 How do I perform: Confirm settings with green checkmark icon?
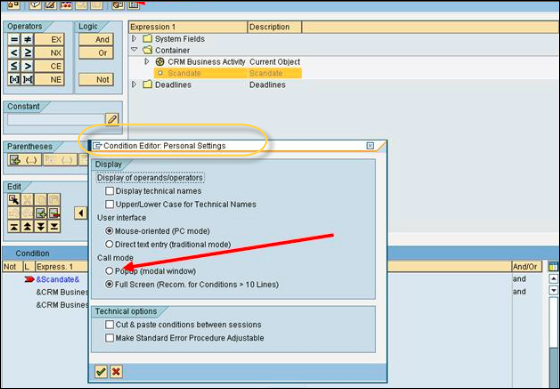click(101, 372)
